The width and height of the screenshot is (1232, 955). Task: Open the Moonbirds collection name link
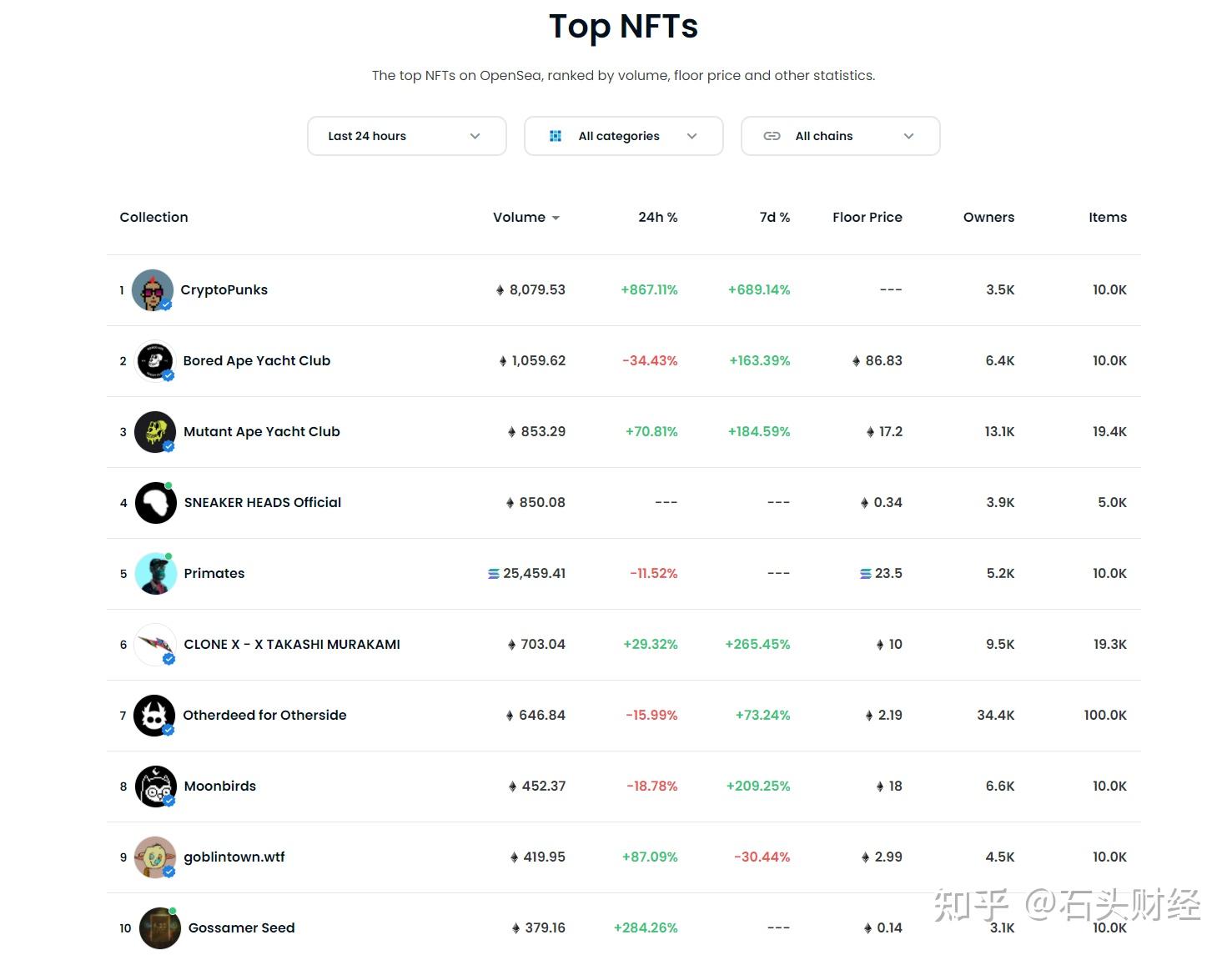click(x=220, y=786)
